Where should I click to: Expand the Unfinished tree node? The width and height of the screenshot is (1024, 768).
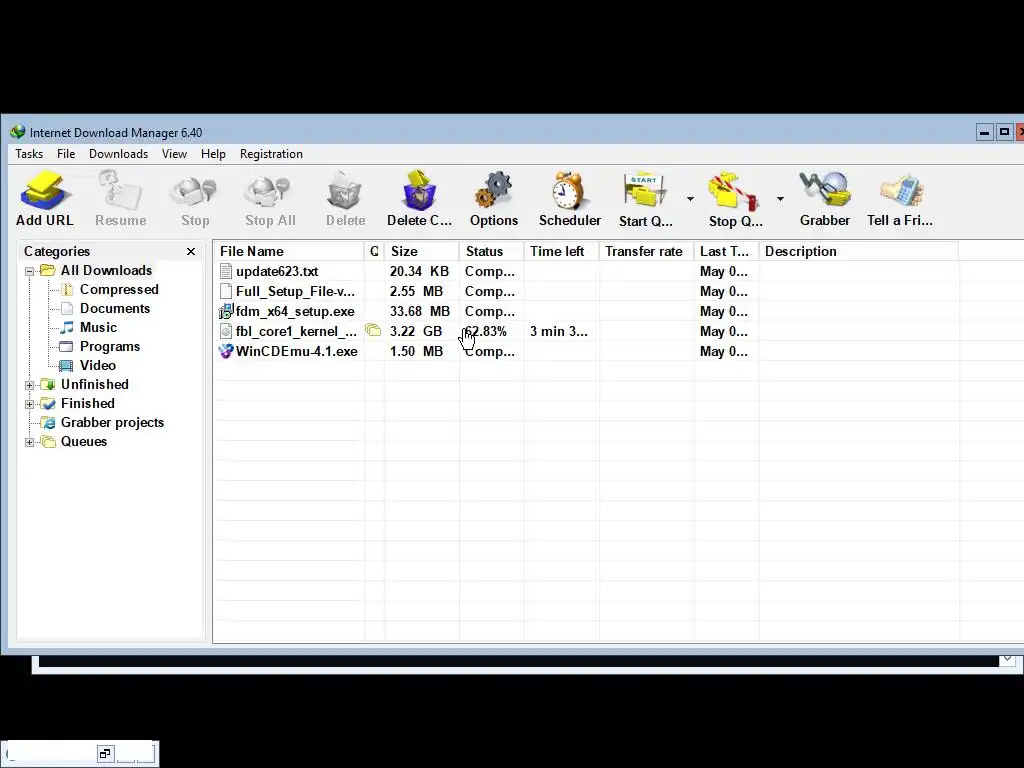click(x=29, y=385)
